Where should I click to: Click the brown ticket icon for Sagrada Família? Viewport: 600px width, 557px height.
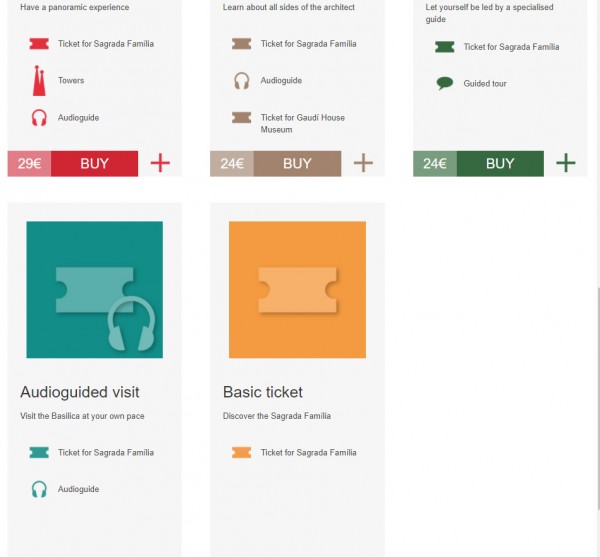point(241,44)
